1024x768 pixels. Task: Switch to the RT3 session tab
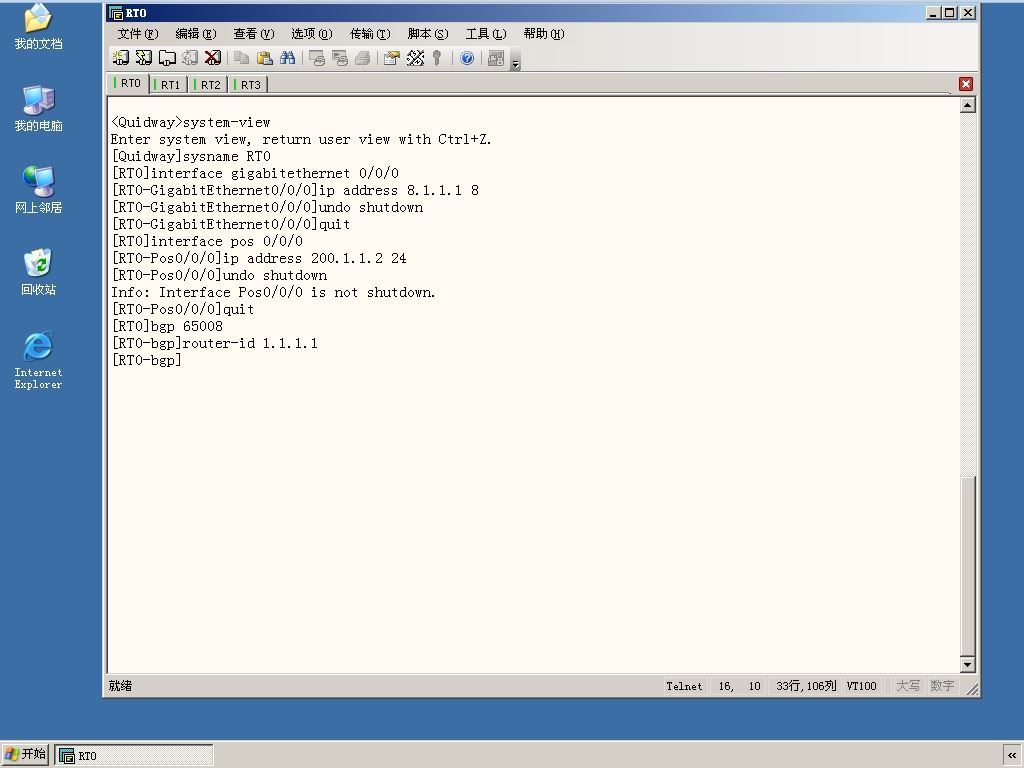pyautogui.click(x=248, y=84)
